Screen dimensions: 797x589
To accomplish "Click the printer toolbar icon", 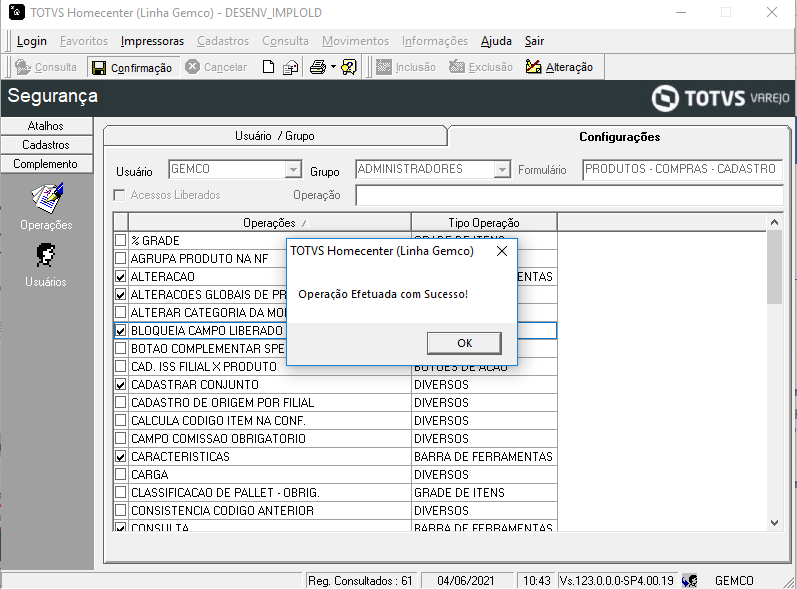I will 318,67.
